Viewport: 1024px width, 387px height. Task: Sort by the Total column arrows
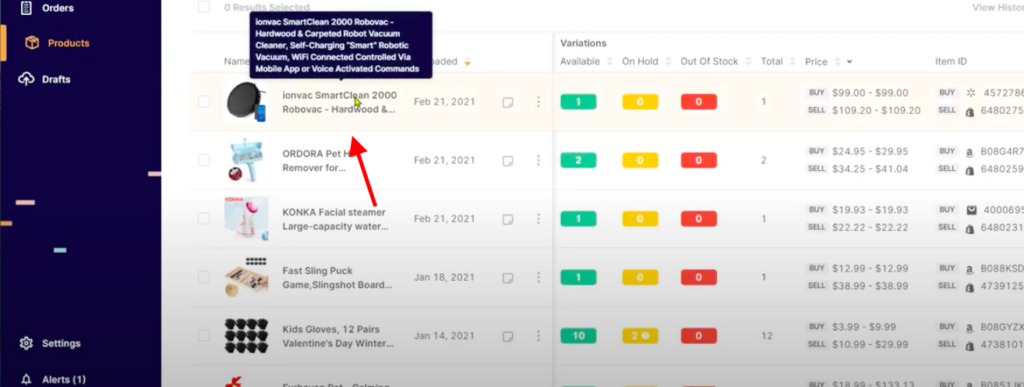(x=793, y=61)
